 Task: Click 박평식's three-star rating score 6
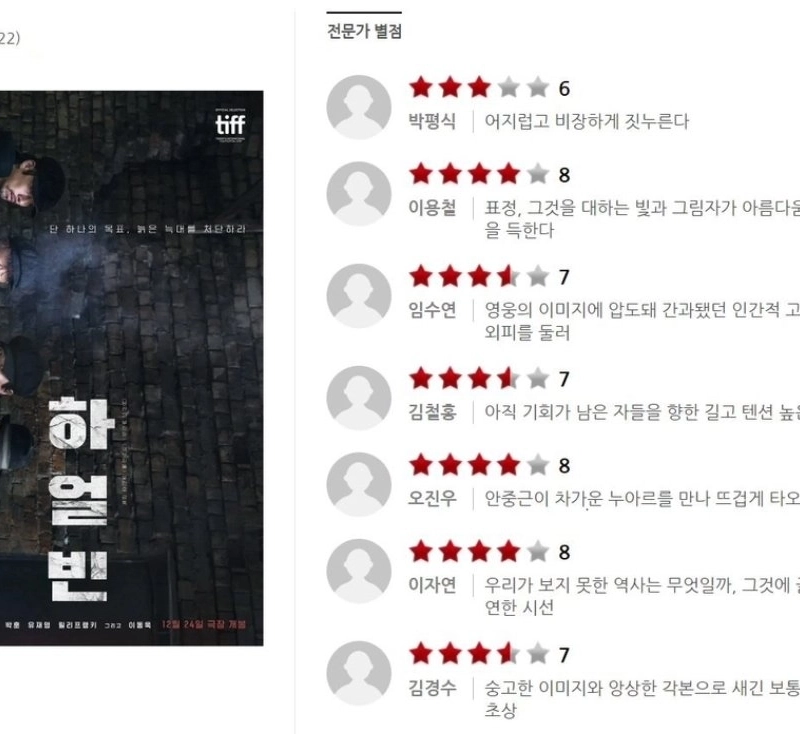490,88
